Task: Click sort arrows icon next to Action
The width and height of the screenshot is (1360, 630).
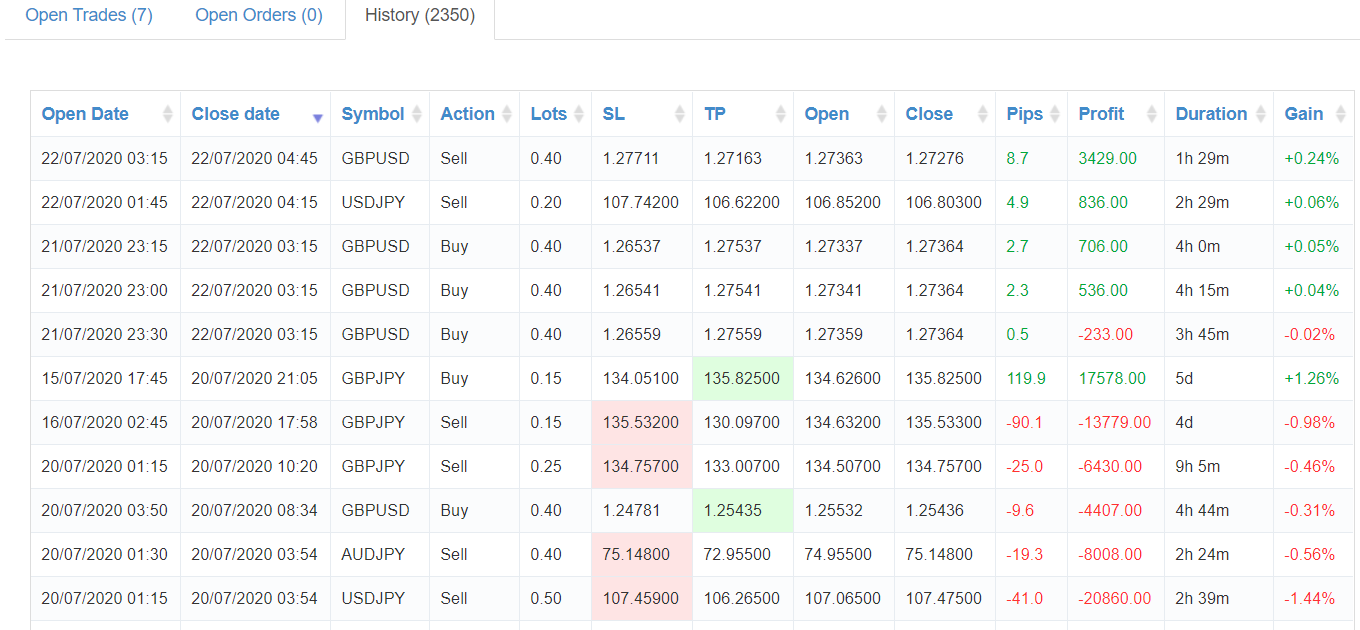Action: (x=507, y=114)
